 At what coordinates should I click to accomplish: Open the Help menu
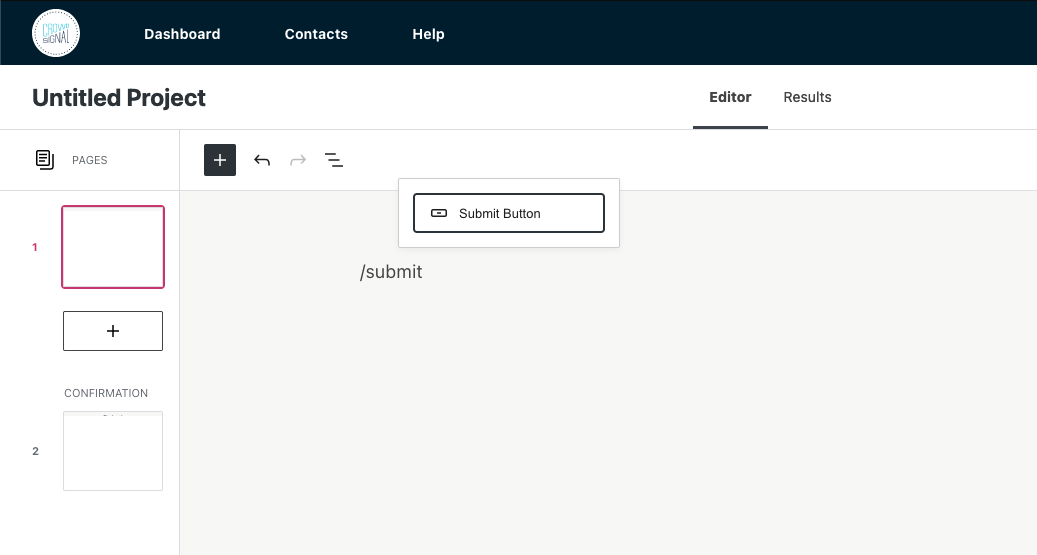[x=428, y=34]
